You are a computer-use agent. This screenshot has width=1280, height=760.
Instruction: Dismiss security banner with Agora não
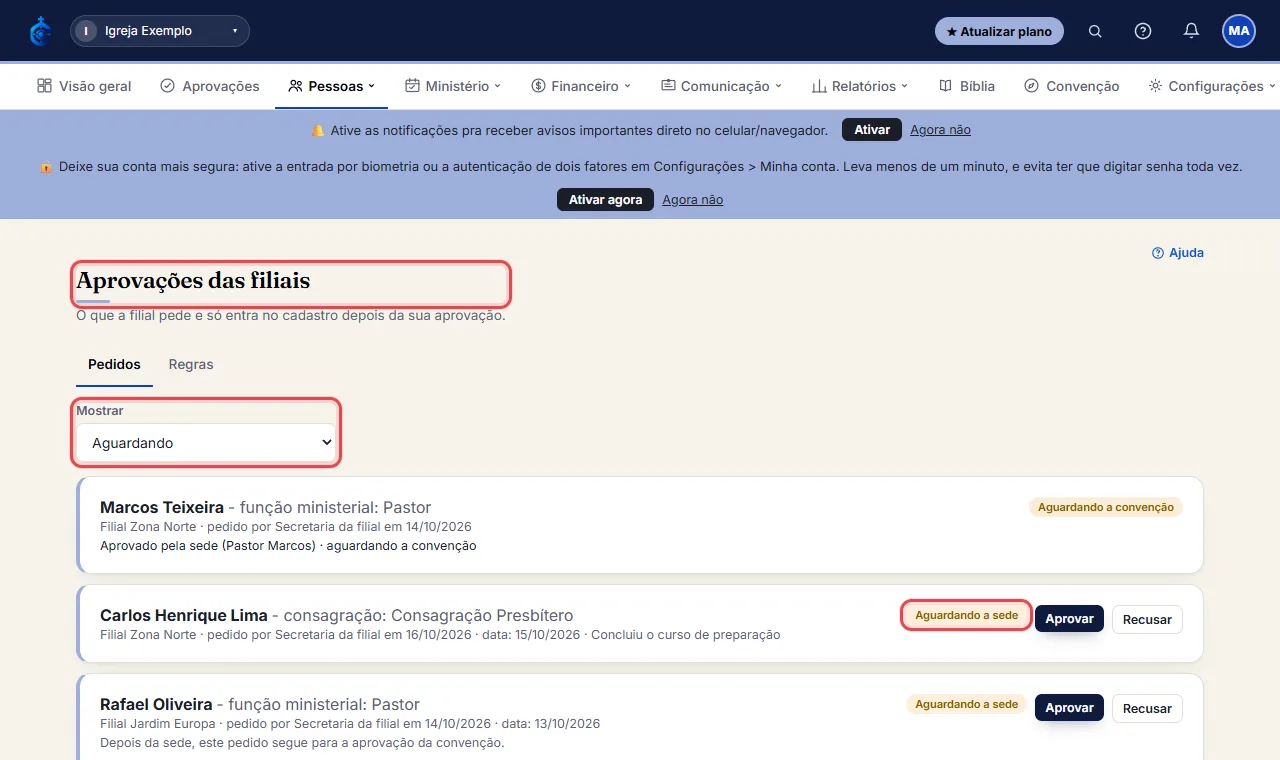point(692,200)
